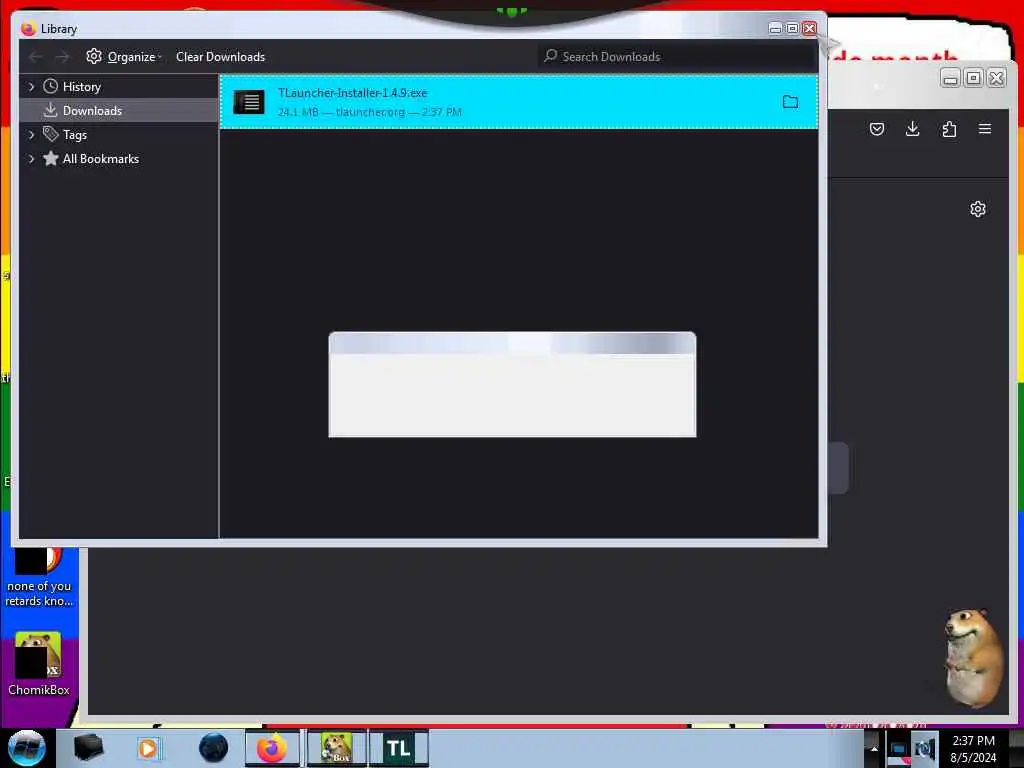Switch to Firefox on the taskbar

[x=272, y=748]
